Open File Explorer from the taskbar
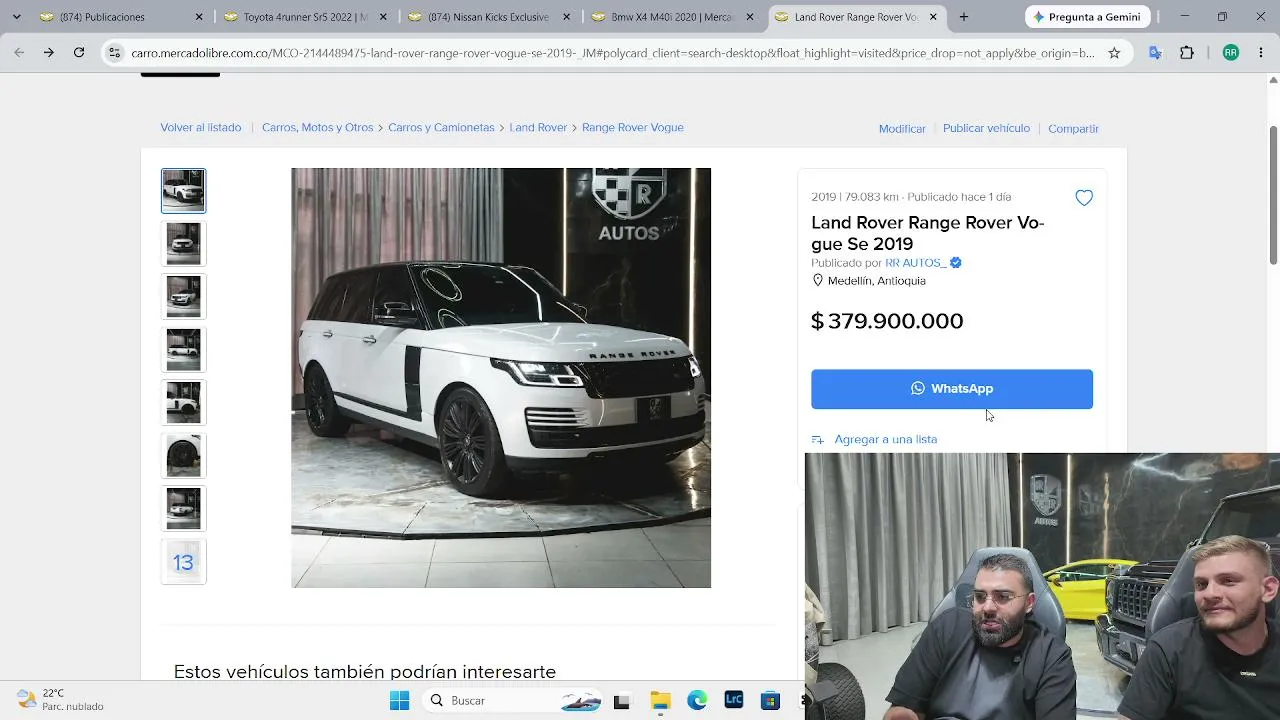 coord(660,701)
